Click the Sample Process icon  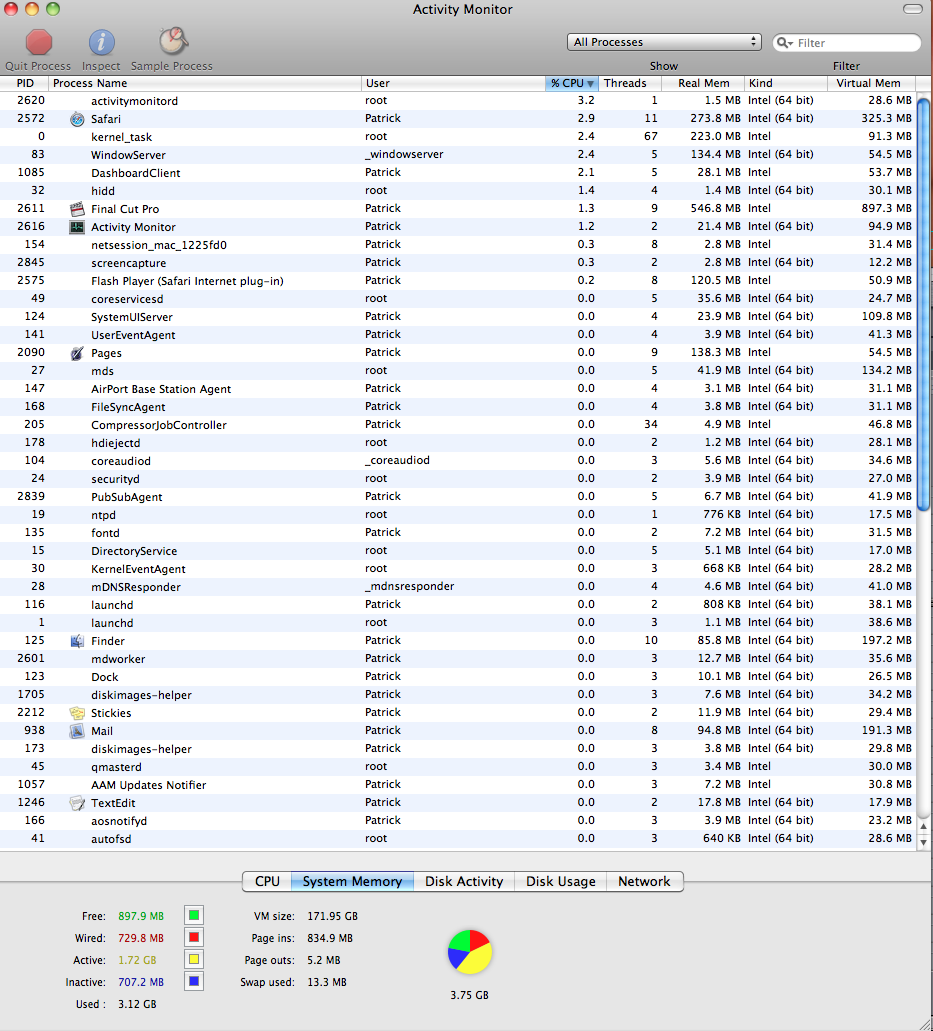(173, 41)
